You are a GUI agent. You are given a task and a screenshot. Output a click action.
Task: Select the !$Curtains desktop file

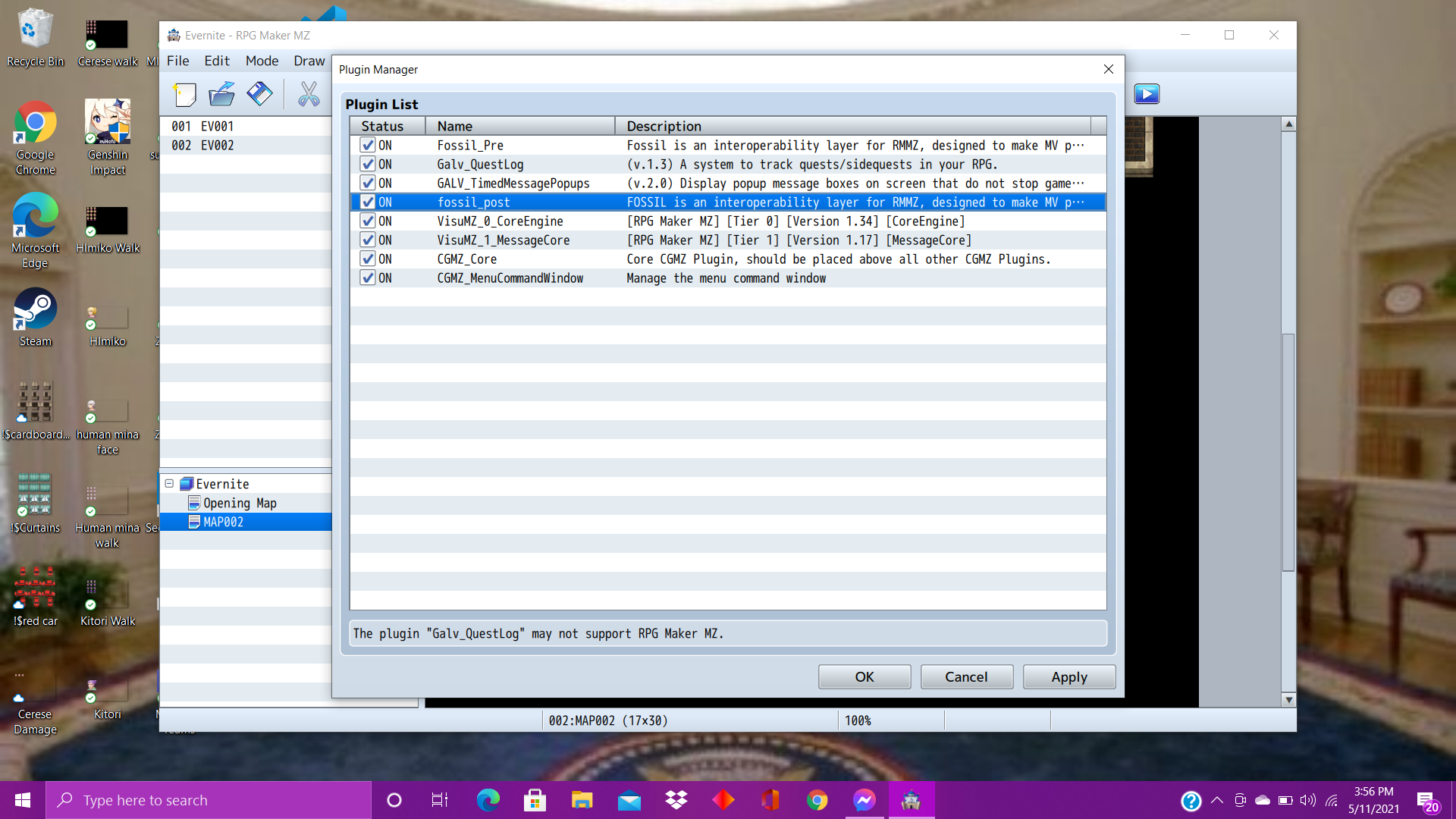[35, 504]
